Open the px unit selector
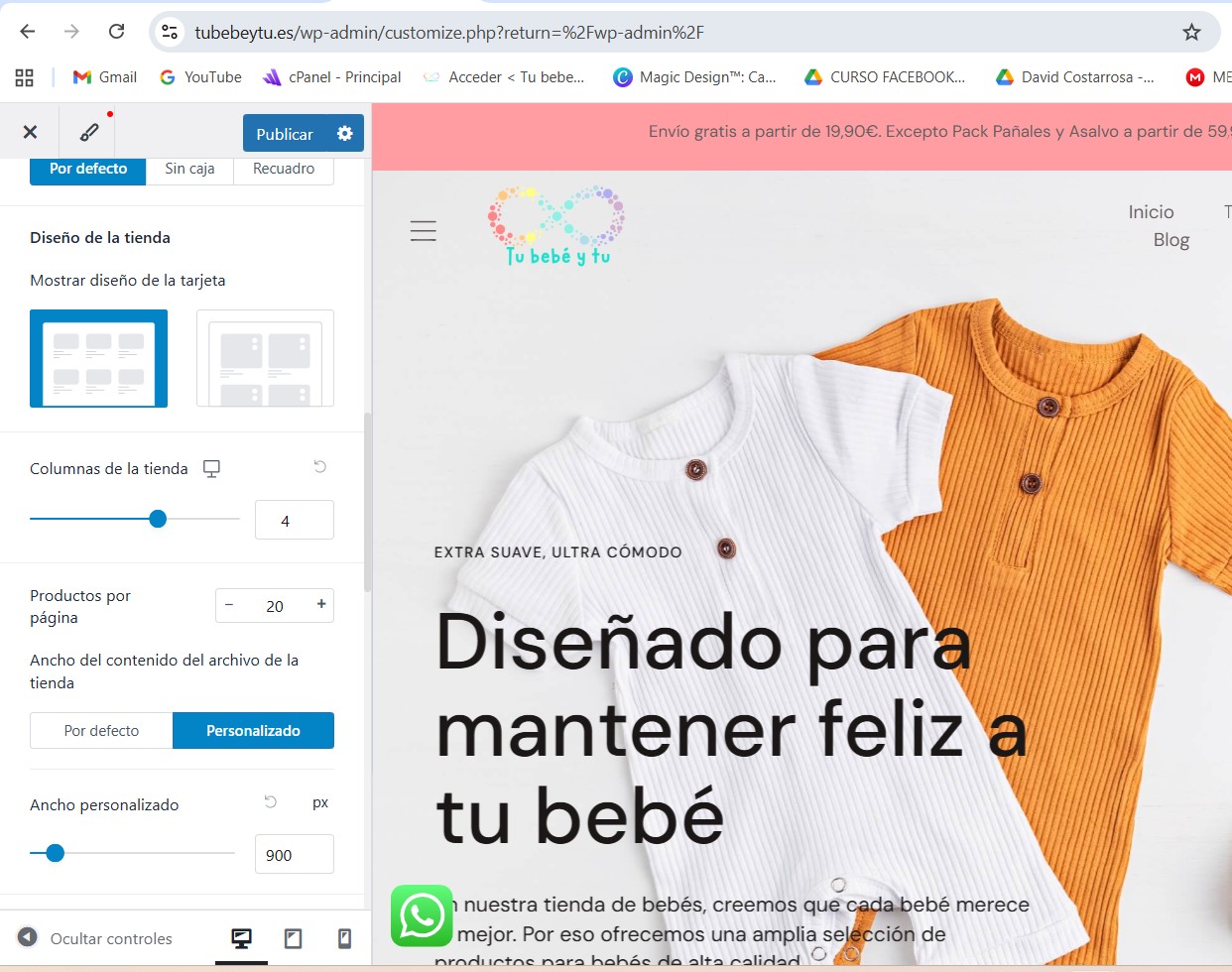 319,802
